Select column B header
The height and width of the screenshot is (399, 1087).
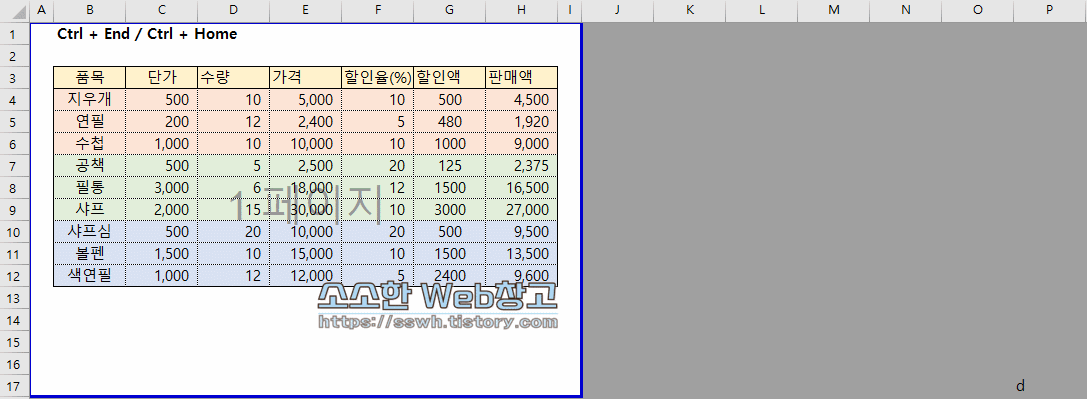pos(89,10)
